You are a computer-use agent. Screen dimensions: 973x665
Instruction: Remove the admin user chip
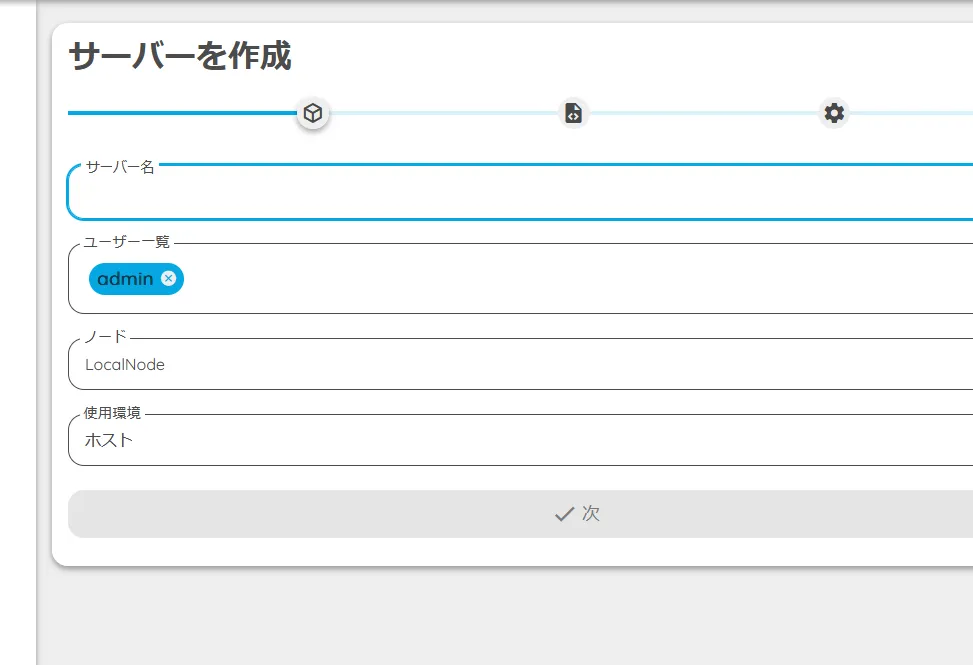point(169,279)
